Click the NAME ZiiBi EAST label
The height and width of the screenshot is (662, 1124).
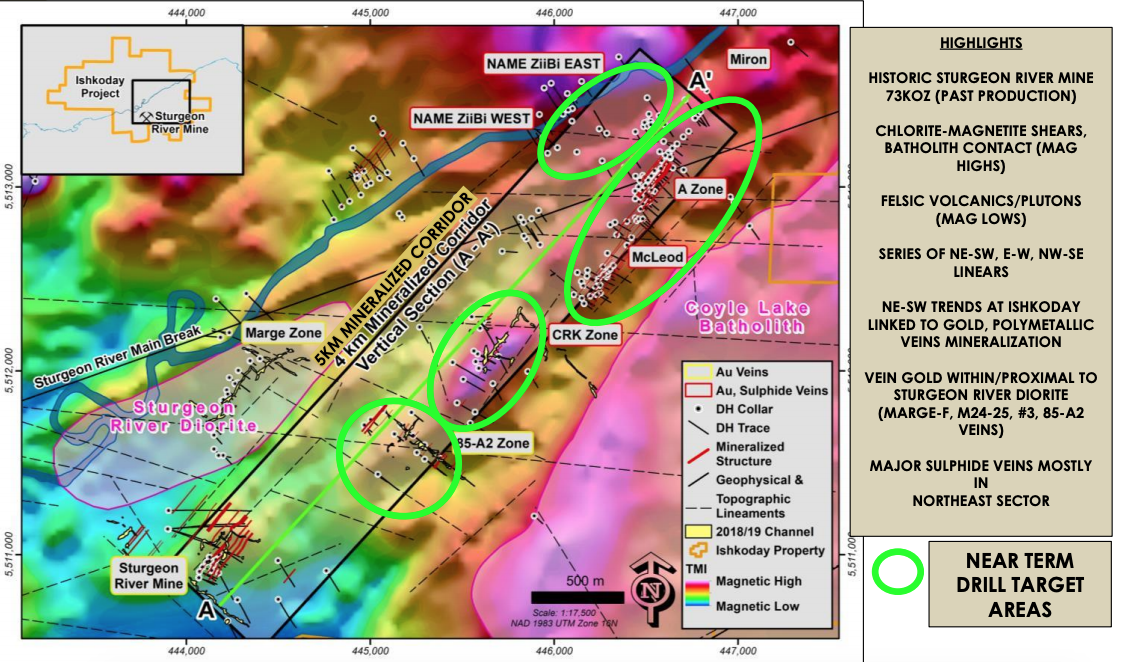click(543, 63)
